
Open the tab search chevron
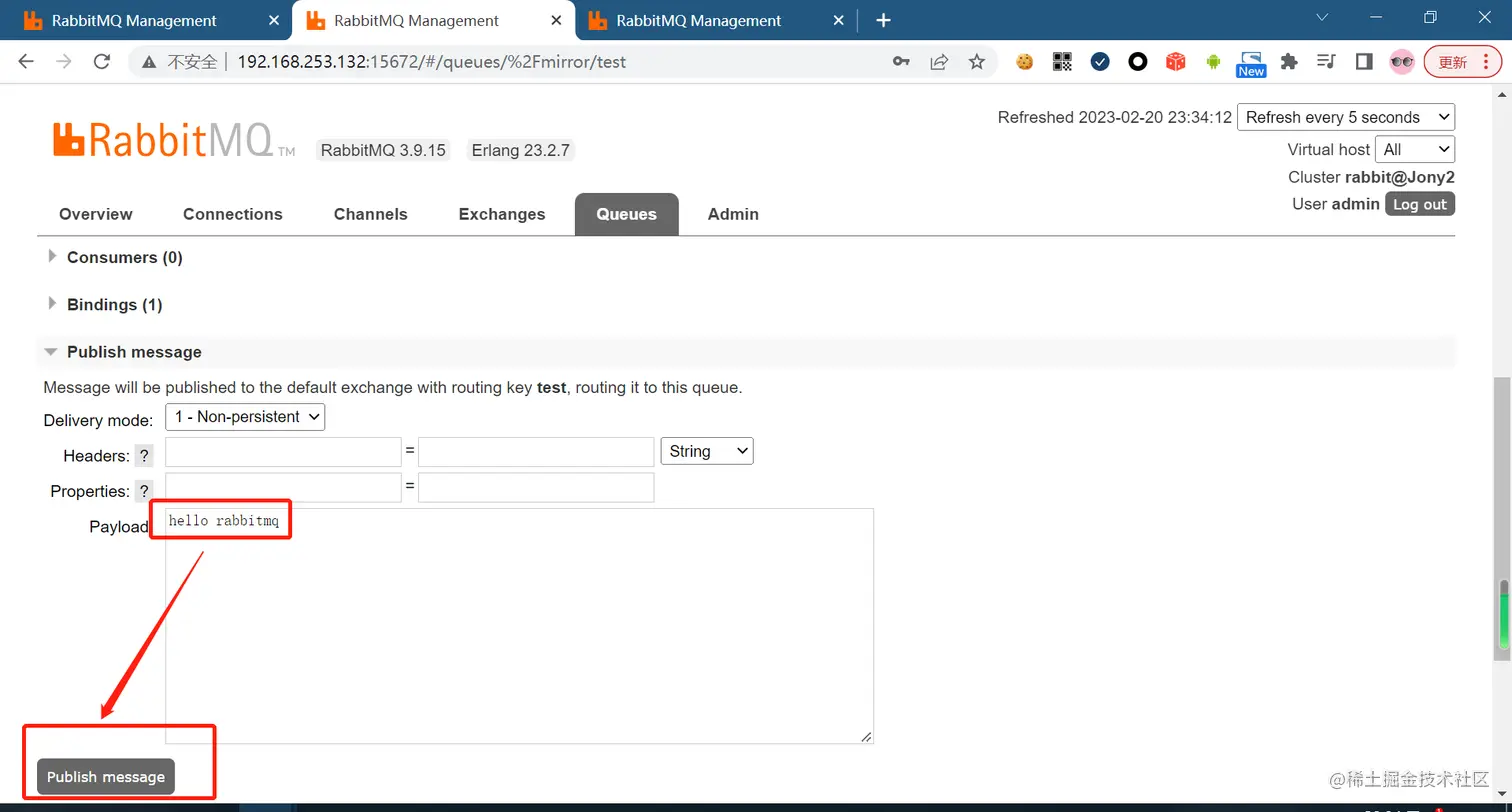(x=1322, y=17)
